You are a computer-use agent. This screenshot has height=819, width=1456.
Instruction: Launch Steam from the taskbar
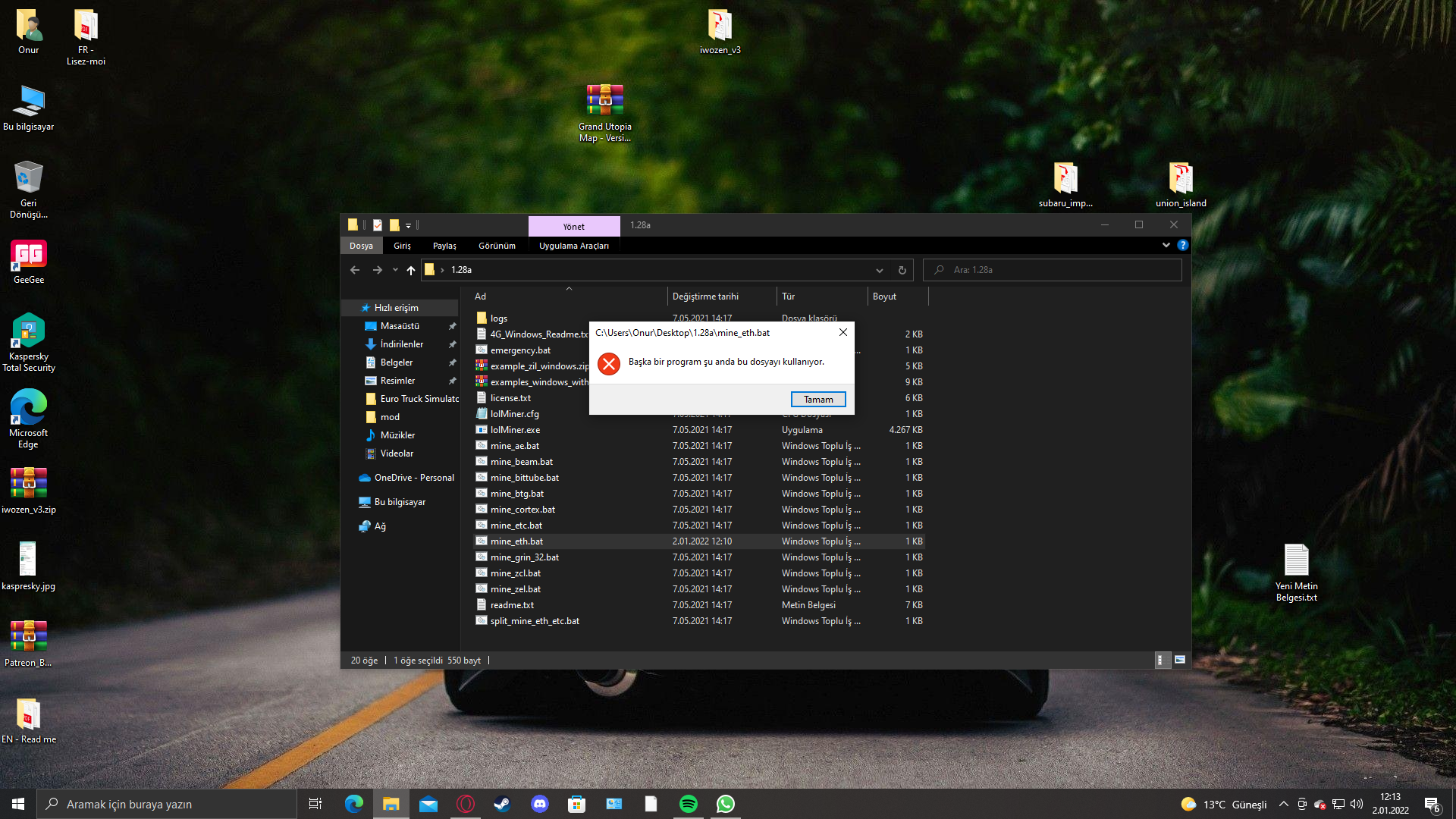(502, 804)
